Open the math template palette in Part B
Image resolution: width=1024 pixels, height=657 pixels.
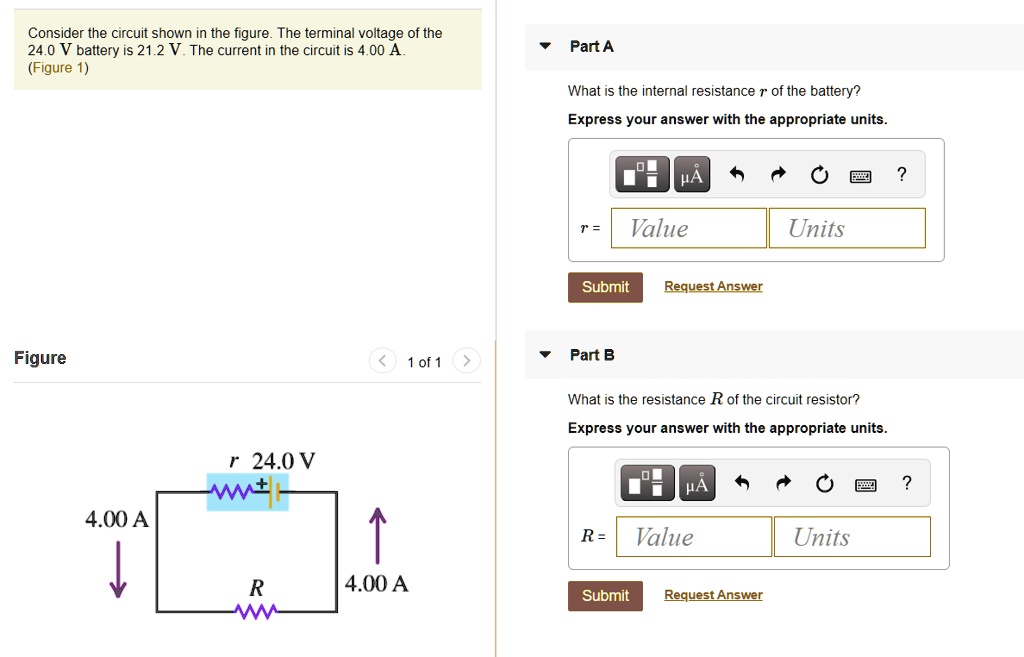pos(646,482)
